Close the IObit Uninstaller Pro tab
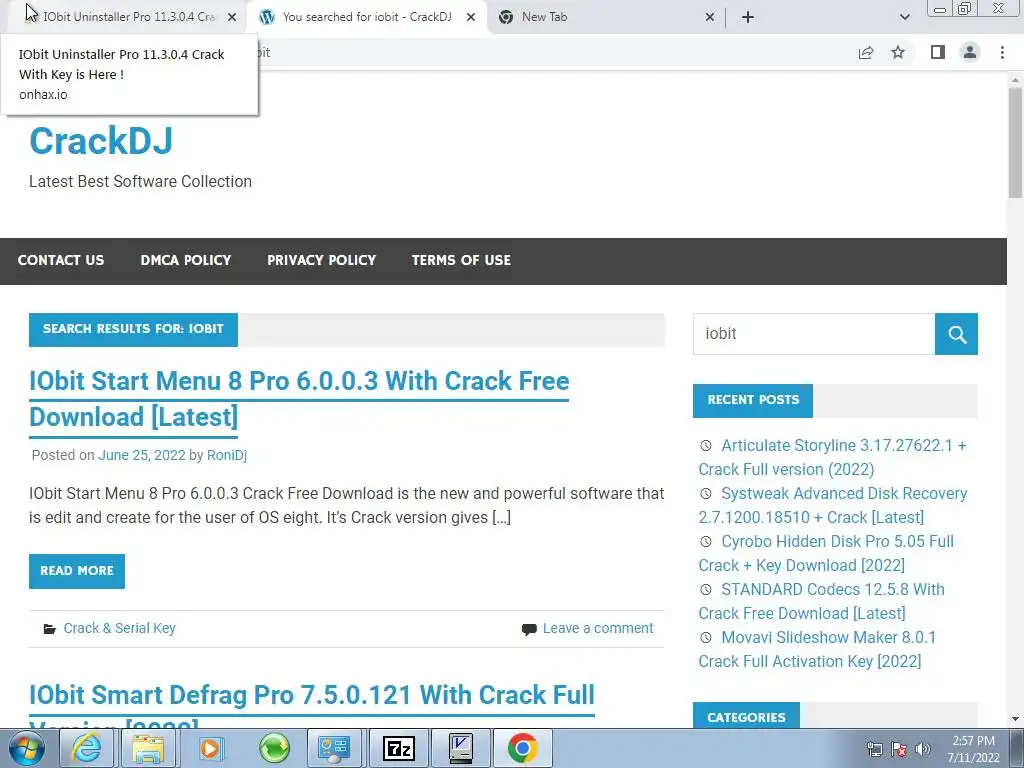This screenshot has width=1024, height=768. coord(232,18)
